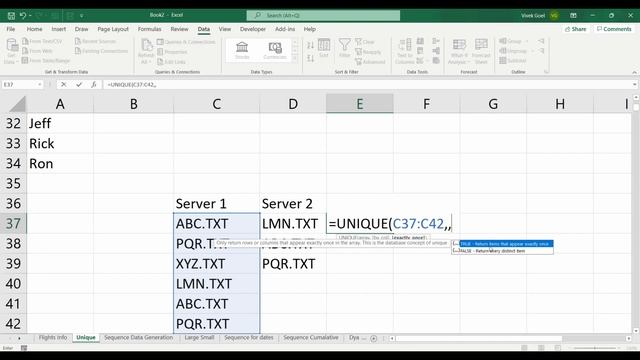Viewport: 640px width, 360px height.
Task: Click the Insert Function fx icon
Action: [94, 84]
